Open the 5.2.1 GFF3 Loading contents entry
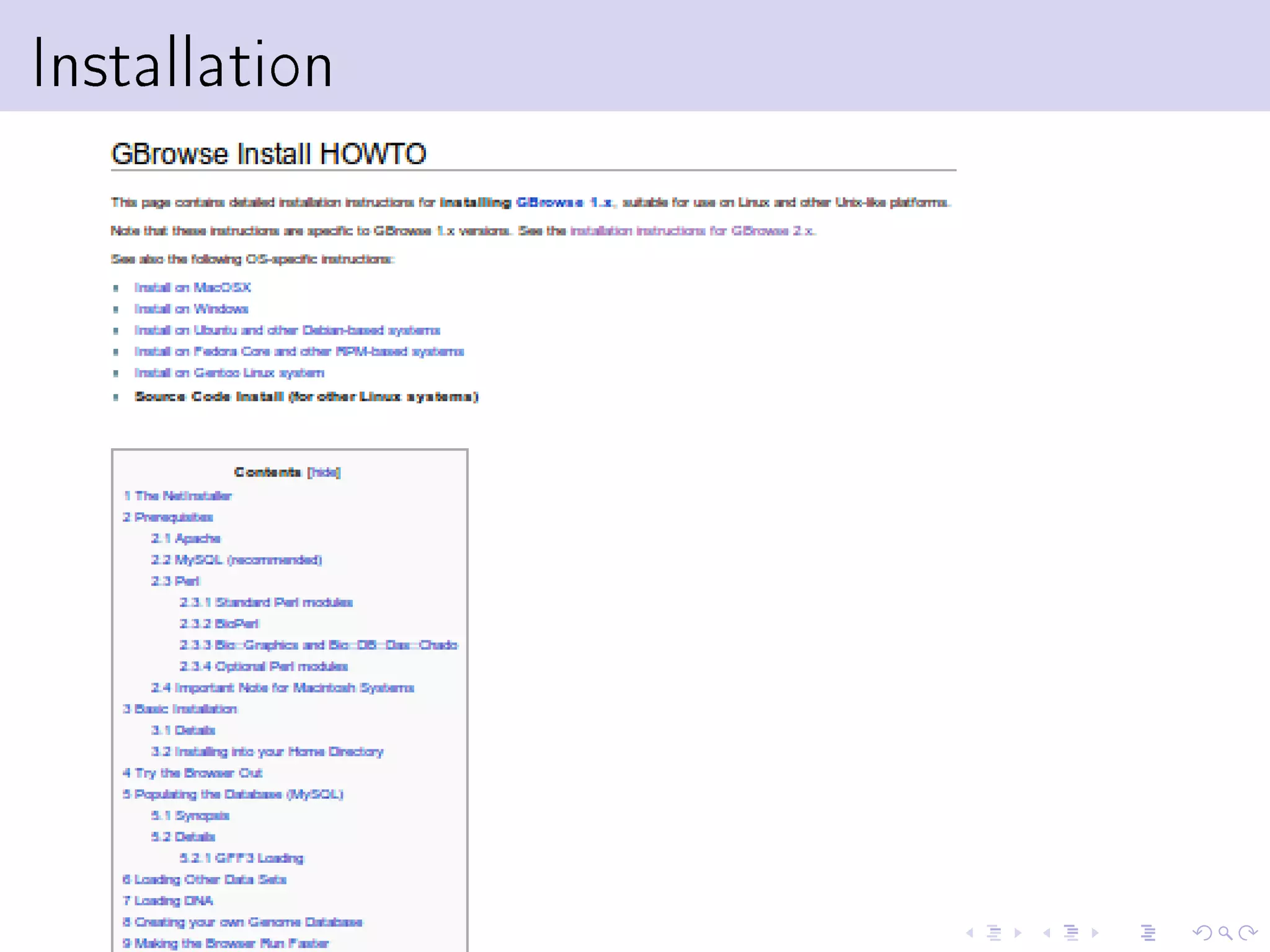1270x952 pixels. 241,858
